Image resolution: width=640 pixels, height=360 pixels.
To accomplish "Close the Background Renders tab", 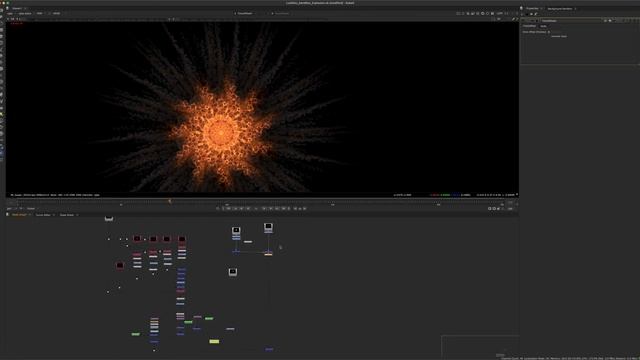I will (576, 9).
